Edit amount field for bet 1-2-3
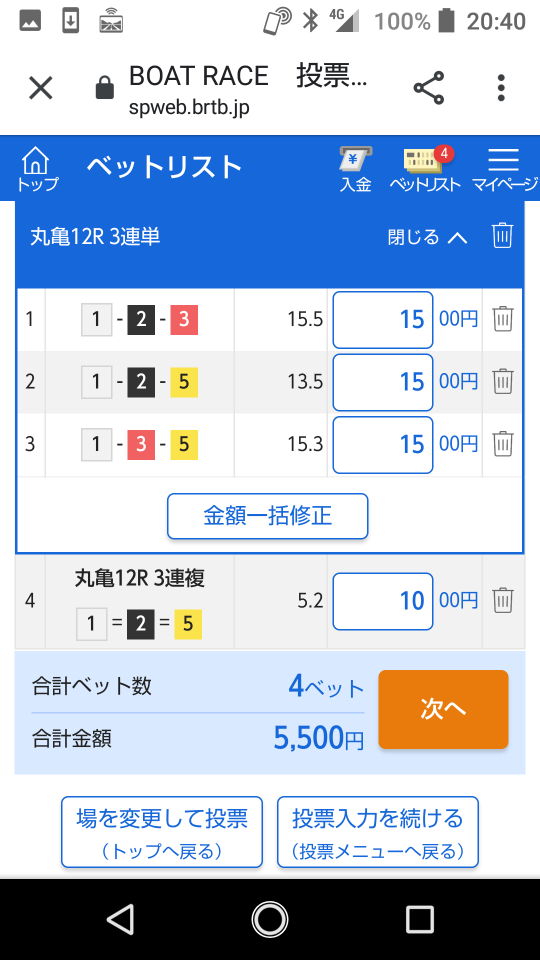This screenshot has width=540, height=960. pos(383,320)
